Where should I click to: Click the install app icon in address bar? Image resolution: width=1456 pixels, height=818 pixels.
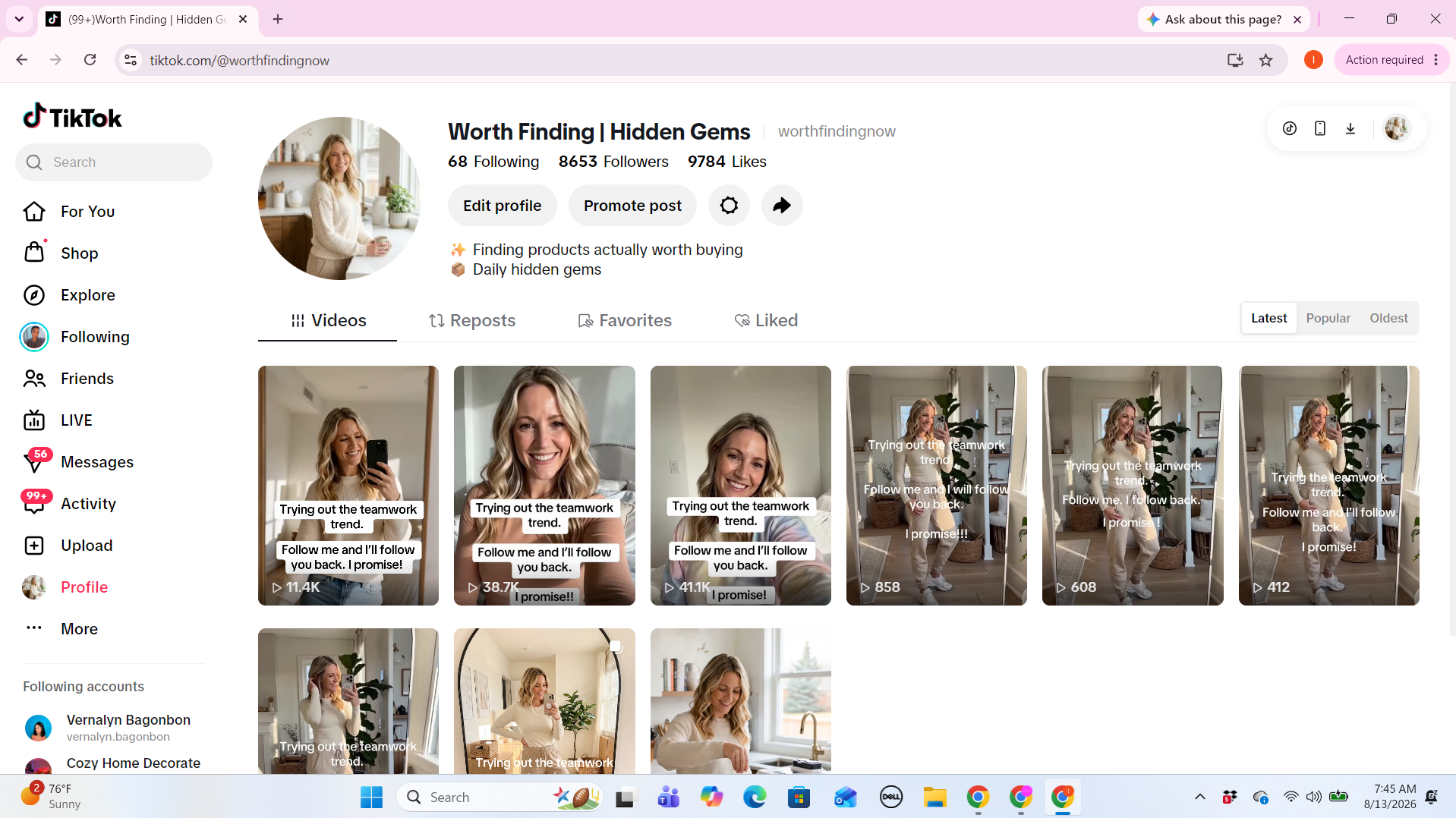[1235, 60]
